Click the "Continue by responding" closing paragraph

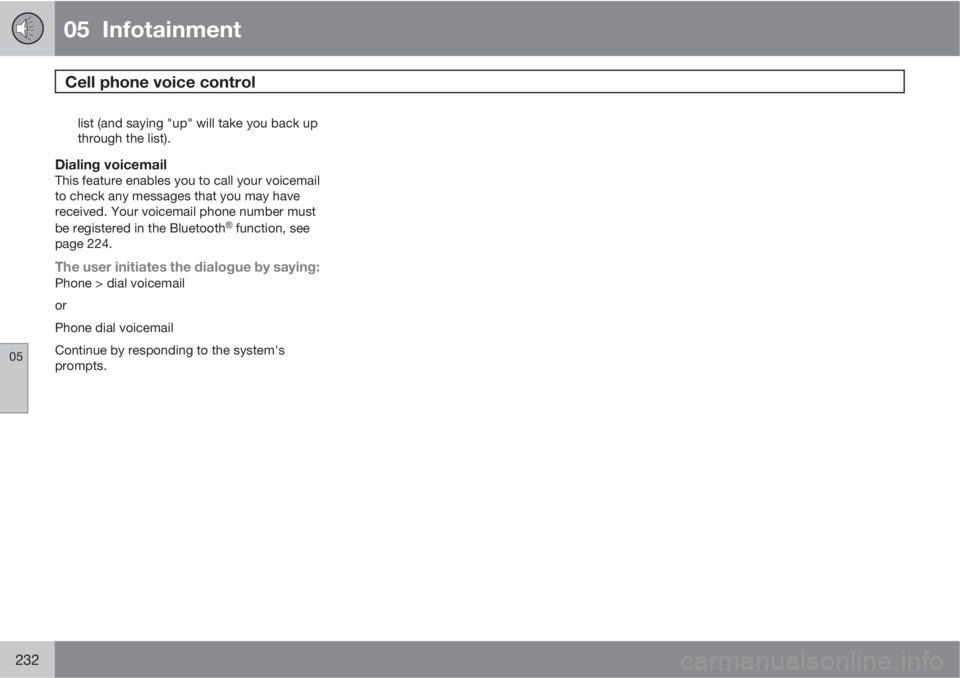[x=168, y=349]
